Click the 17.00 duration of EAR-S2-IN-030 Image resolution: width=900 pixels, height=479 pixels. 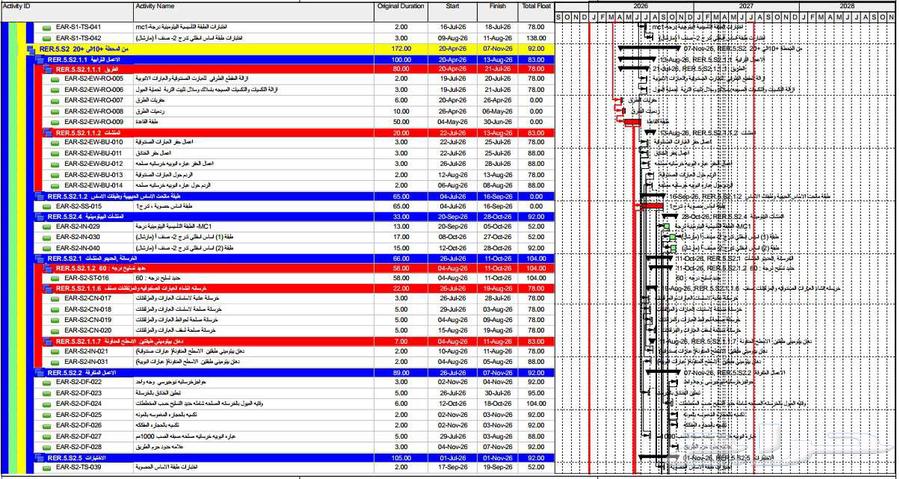coord(401,237)
